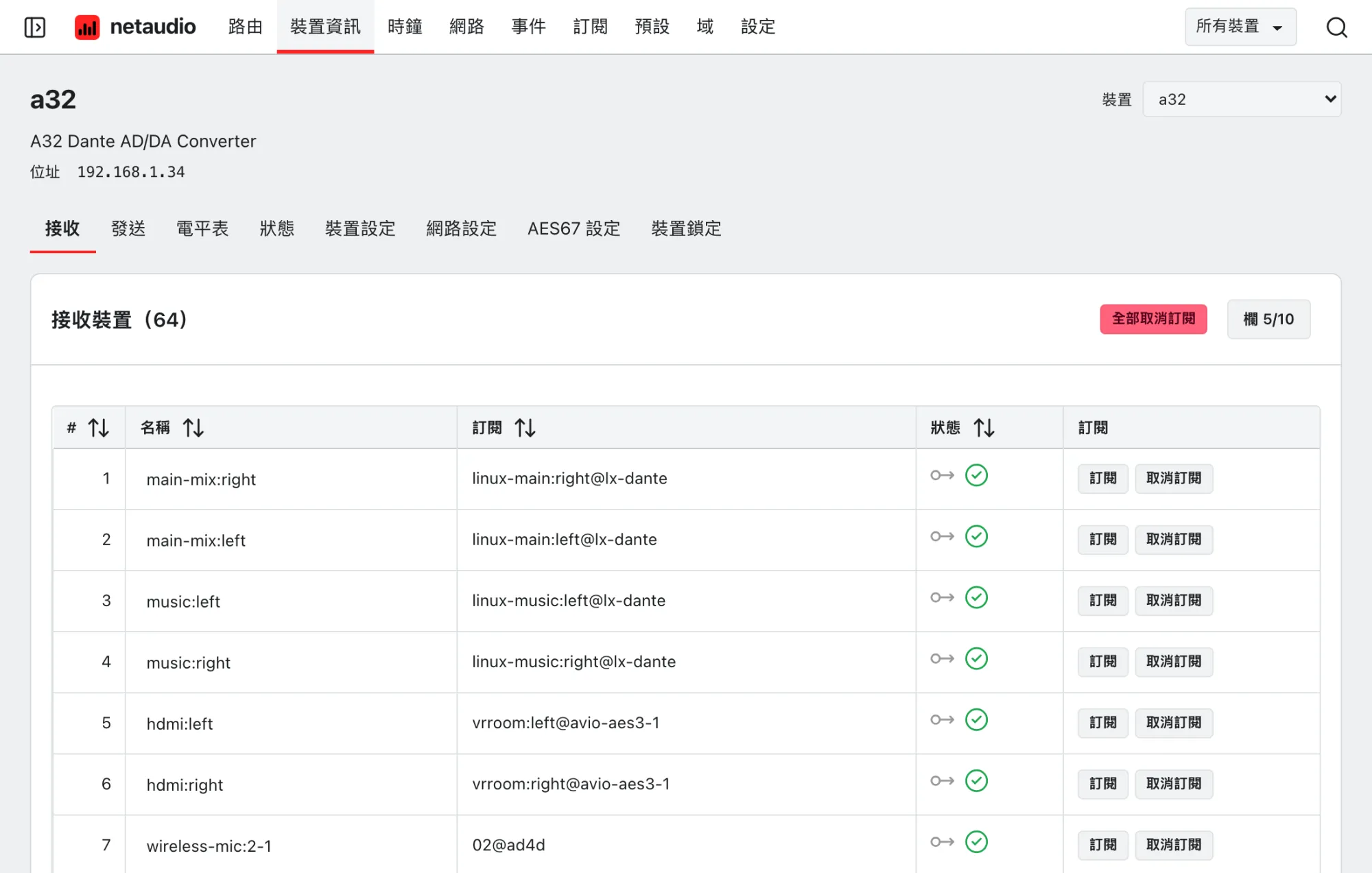Viewport: 1372px width, 873px height.
Task: Sort by 名稱 column arrows
Action: [x=193, y=428]
